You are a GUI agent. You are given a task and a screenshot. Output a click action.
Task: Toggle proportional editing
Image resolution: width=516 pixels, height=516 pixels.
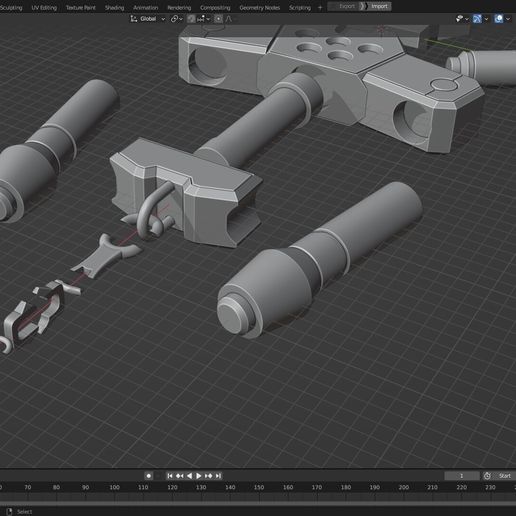point(218,19)
